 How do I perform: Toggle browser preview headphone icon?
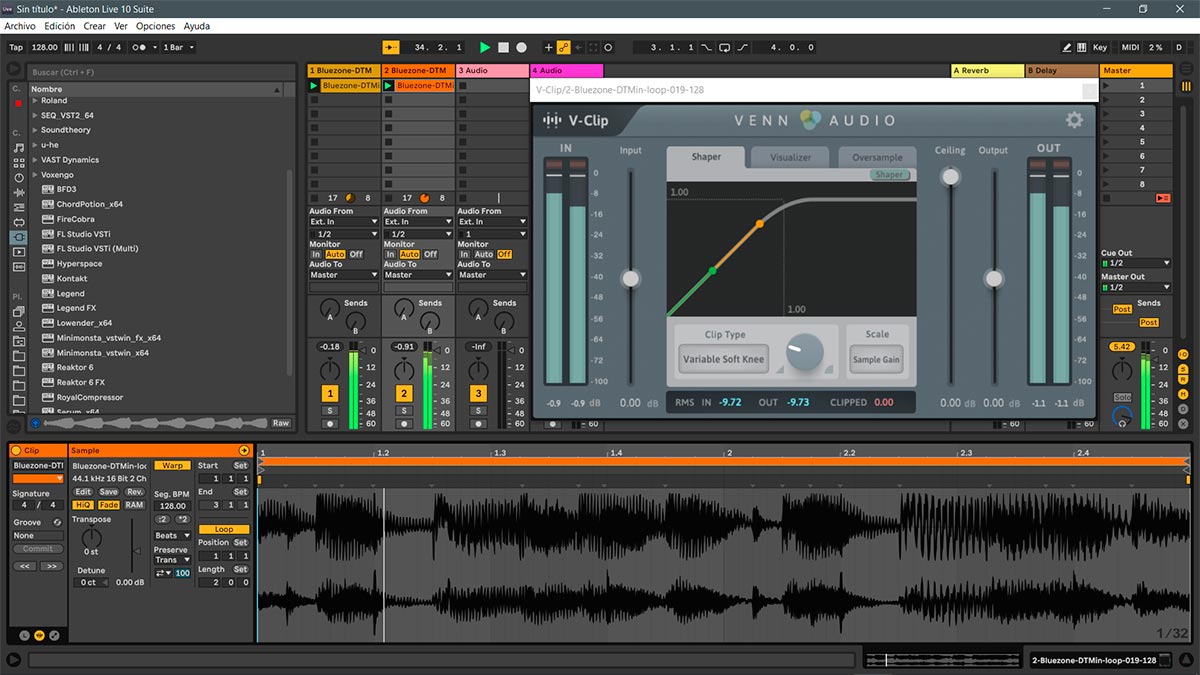coord(36,423)
